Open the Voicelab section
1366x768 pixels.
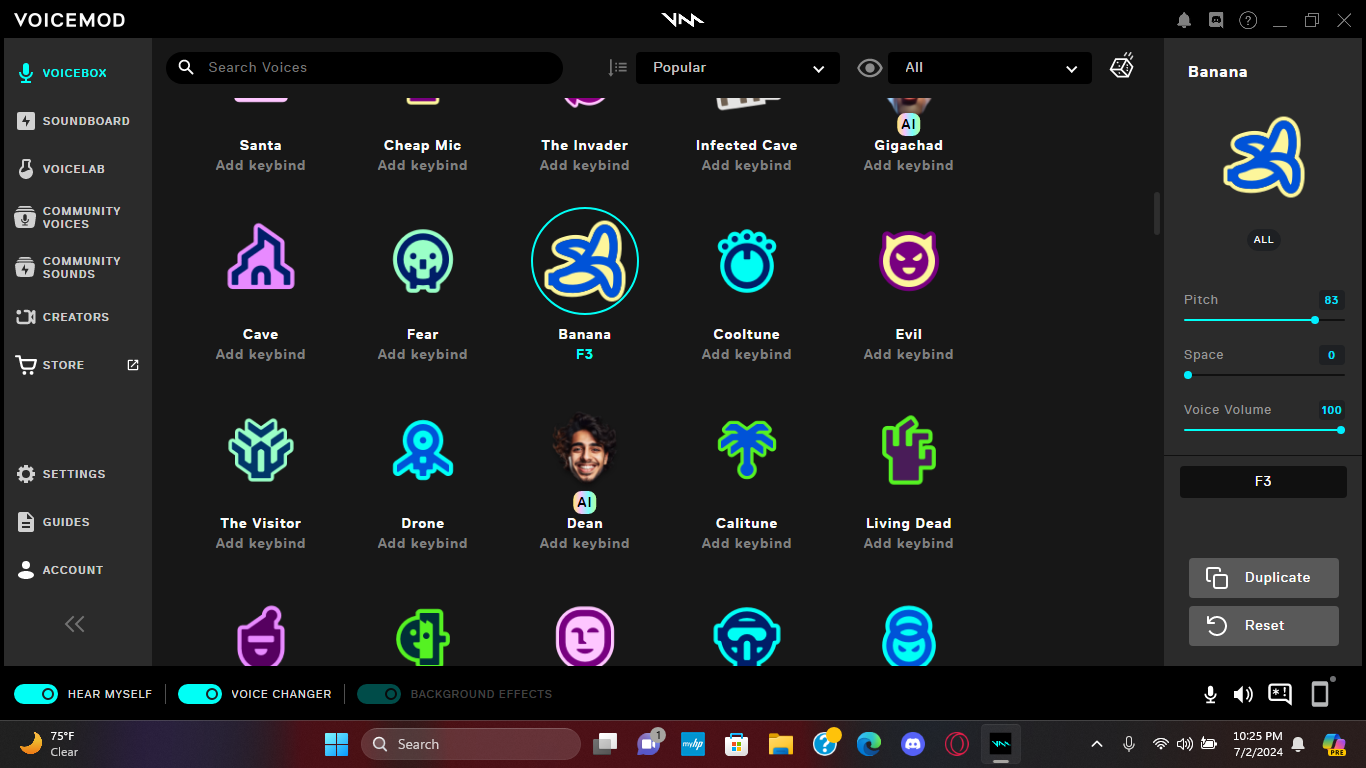click(73, 169)
